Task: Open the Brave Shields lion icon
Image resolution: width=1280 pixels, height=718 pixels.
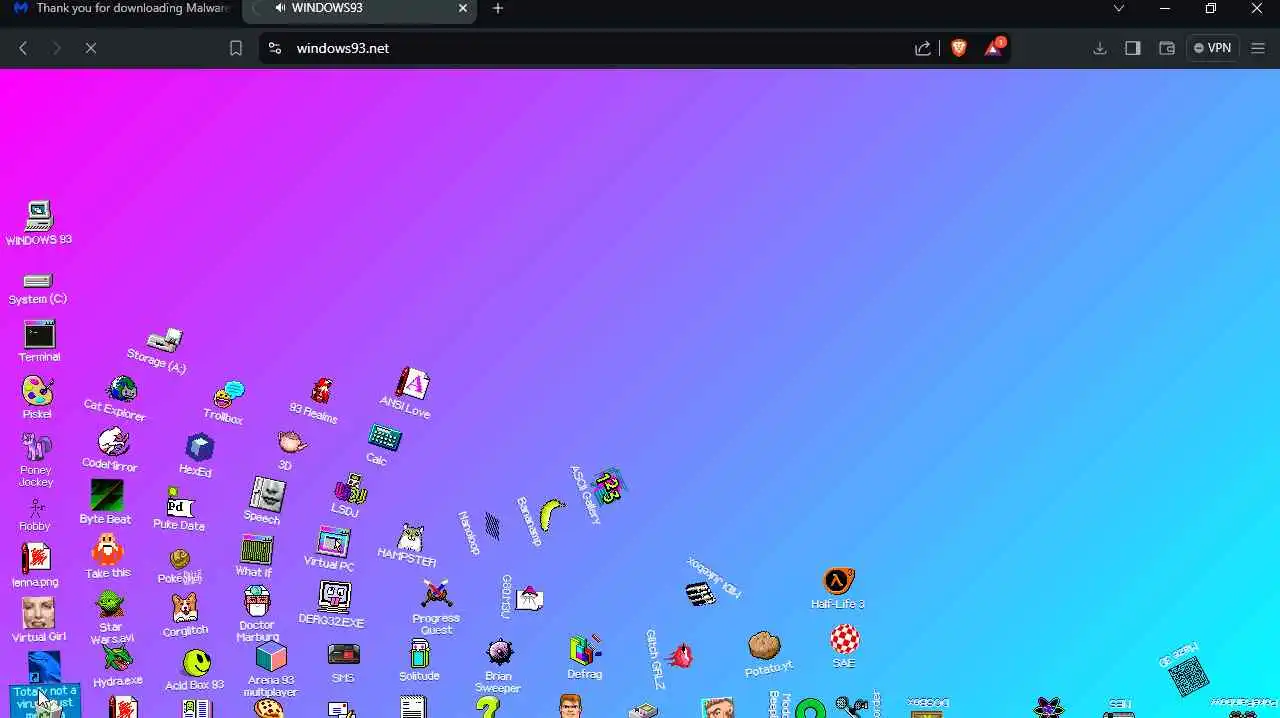Action: coord(959,48)
